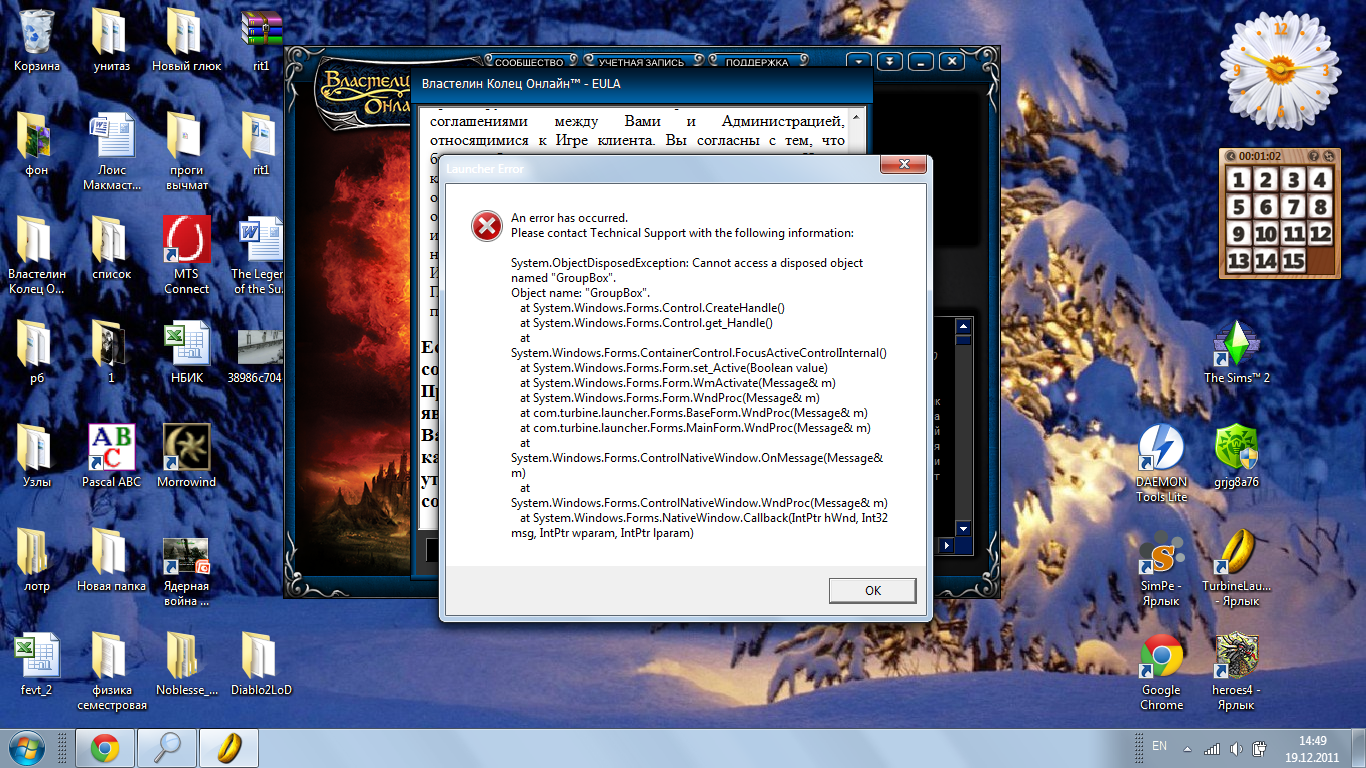Open the Diablo2LoD folder
Screen dimensions: 1366x768
[x=261, y=663]
